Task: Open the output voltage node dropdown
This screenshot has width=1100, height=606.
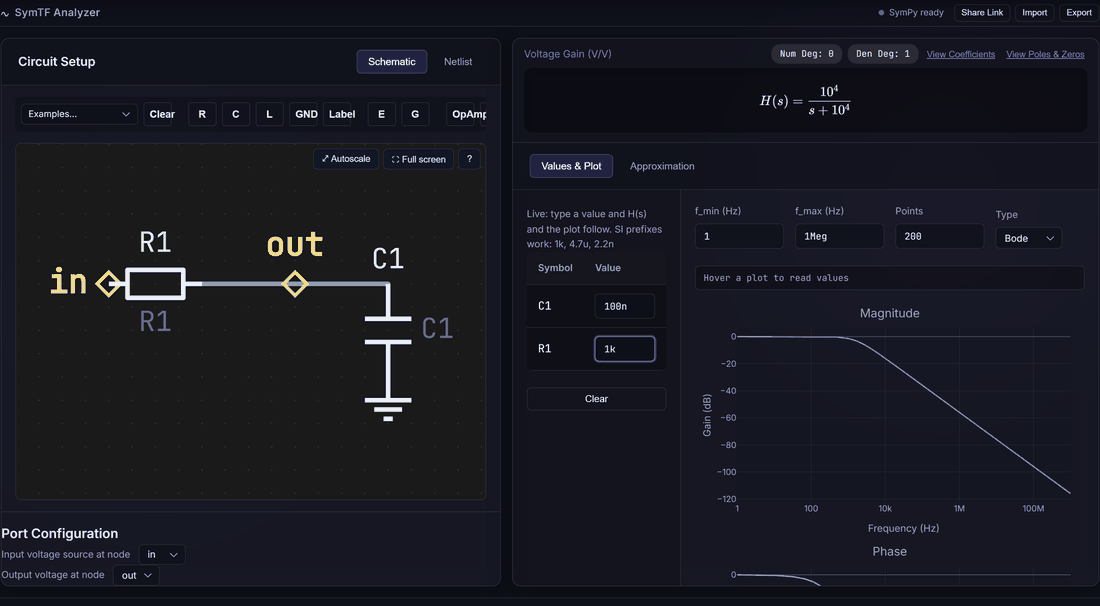Action: coord(136,575)
